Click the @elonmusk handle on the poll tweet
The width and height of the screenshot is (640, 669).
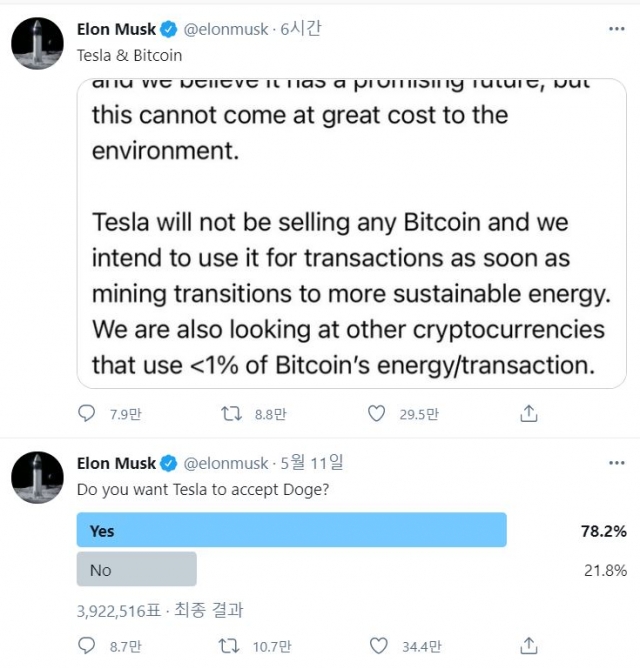click(x=226, y=463)
